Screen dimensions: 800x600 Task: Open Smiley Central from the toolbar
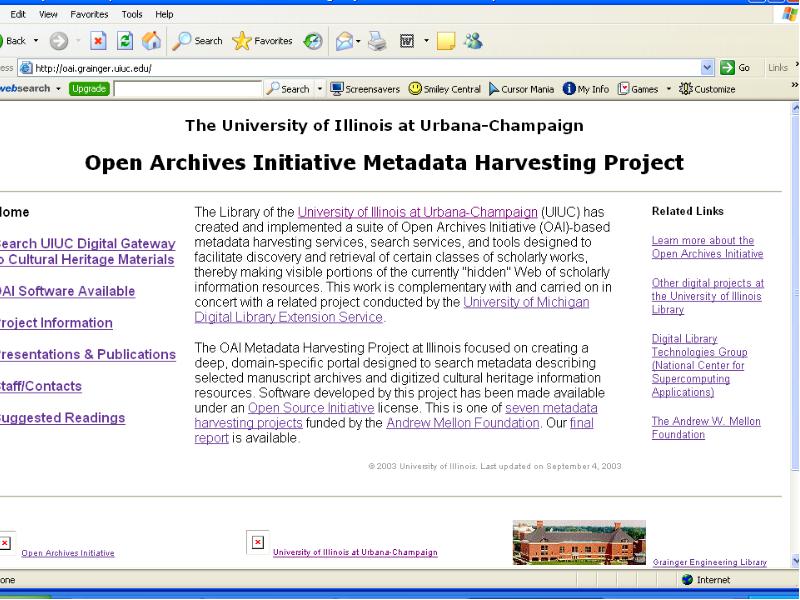(445, 89)
